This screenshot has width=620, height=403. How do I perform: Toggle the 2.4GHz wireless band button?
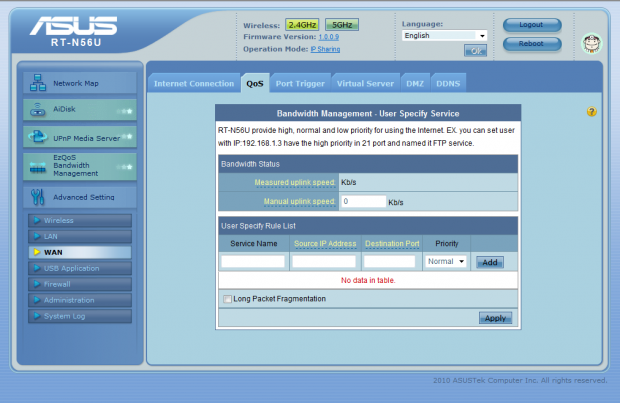[x=302, y=25]
